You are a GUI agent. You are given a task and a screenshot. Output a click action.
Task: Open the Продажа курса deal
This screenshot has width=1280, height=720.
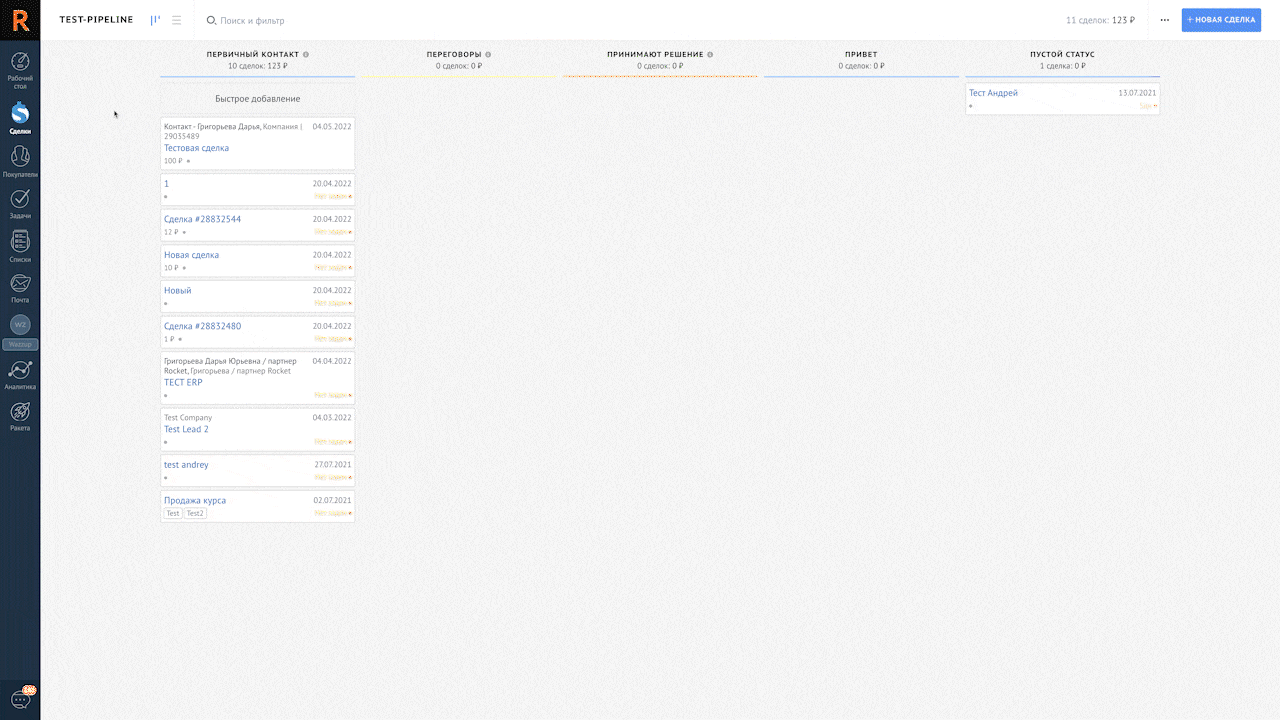tap(194, 501)
